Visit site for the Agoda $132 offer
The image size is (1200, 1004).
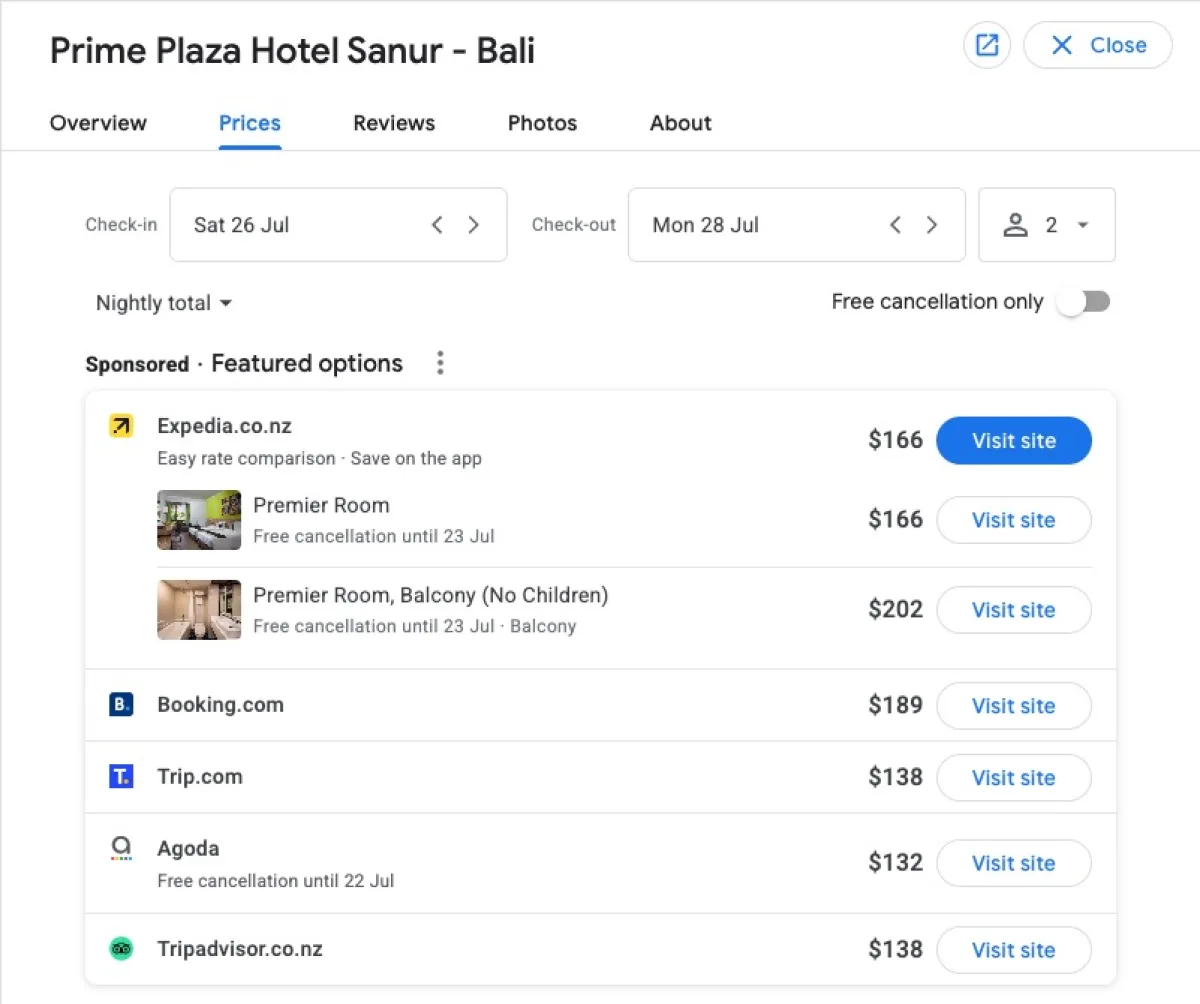pyautogui.click(x=1013, y=863)
